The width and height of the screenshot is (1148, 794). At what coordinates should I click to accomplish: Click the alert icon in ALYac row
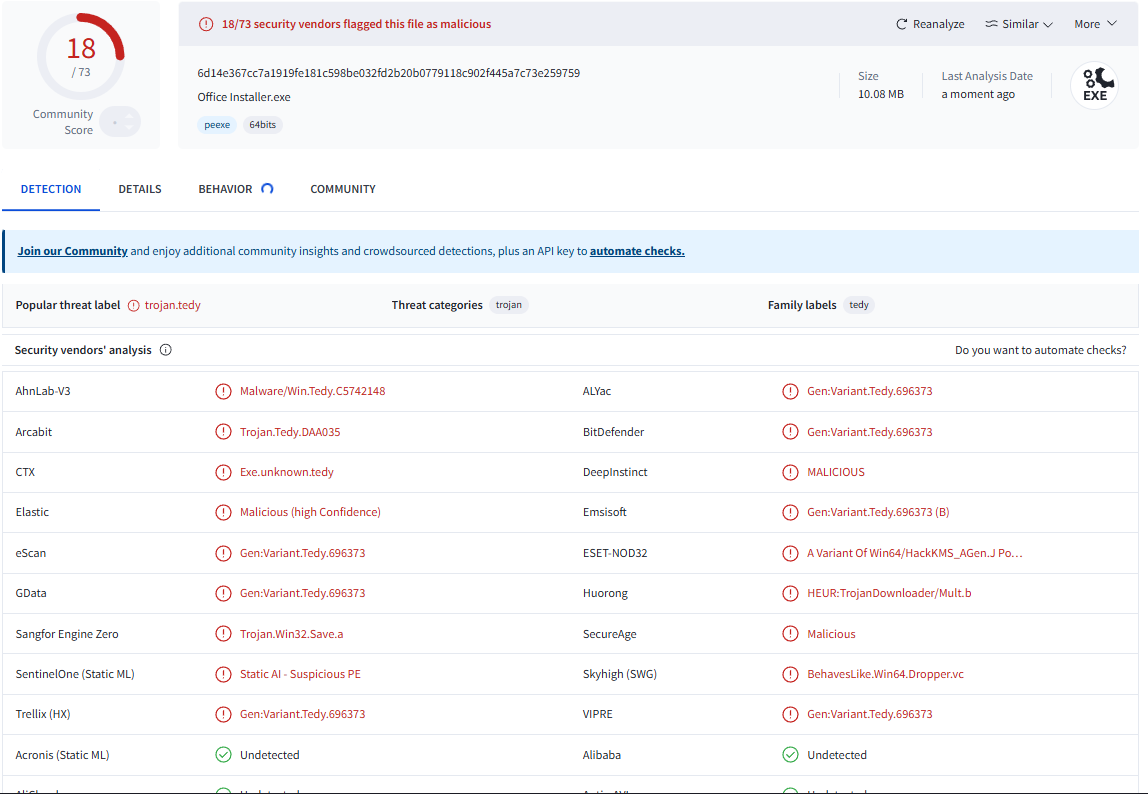[x=790, y=391]
